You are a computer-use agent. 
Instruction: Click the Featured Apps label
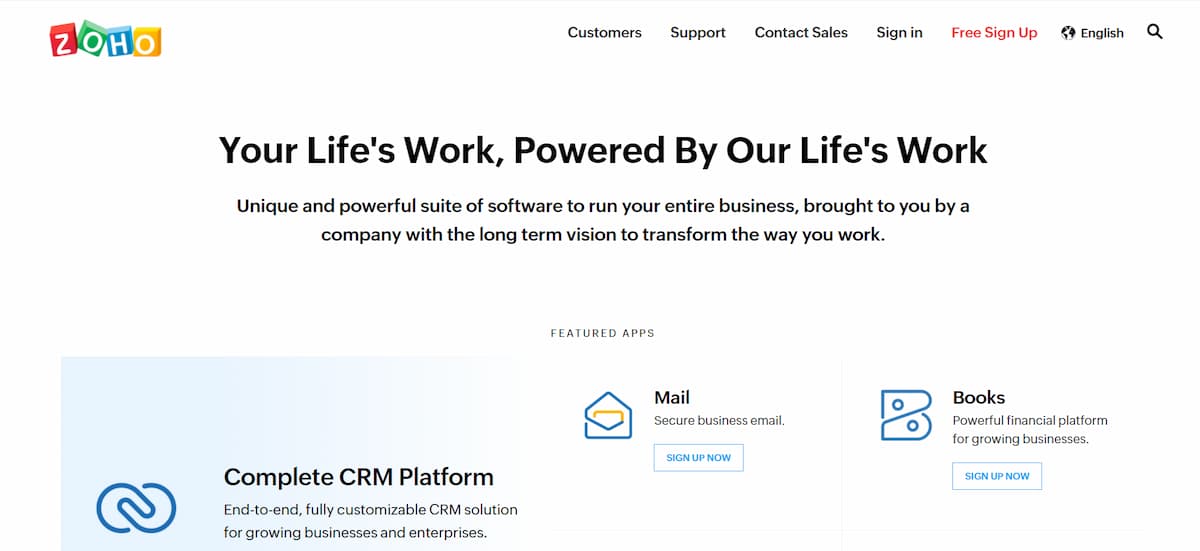[602, 333]
